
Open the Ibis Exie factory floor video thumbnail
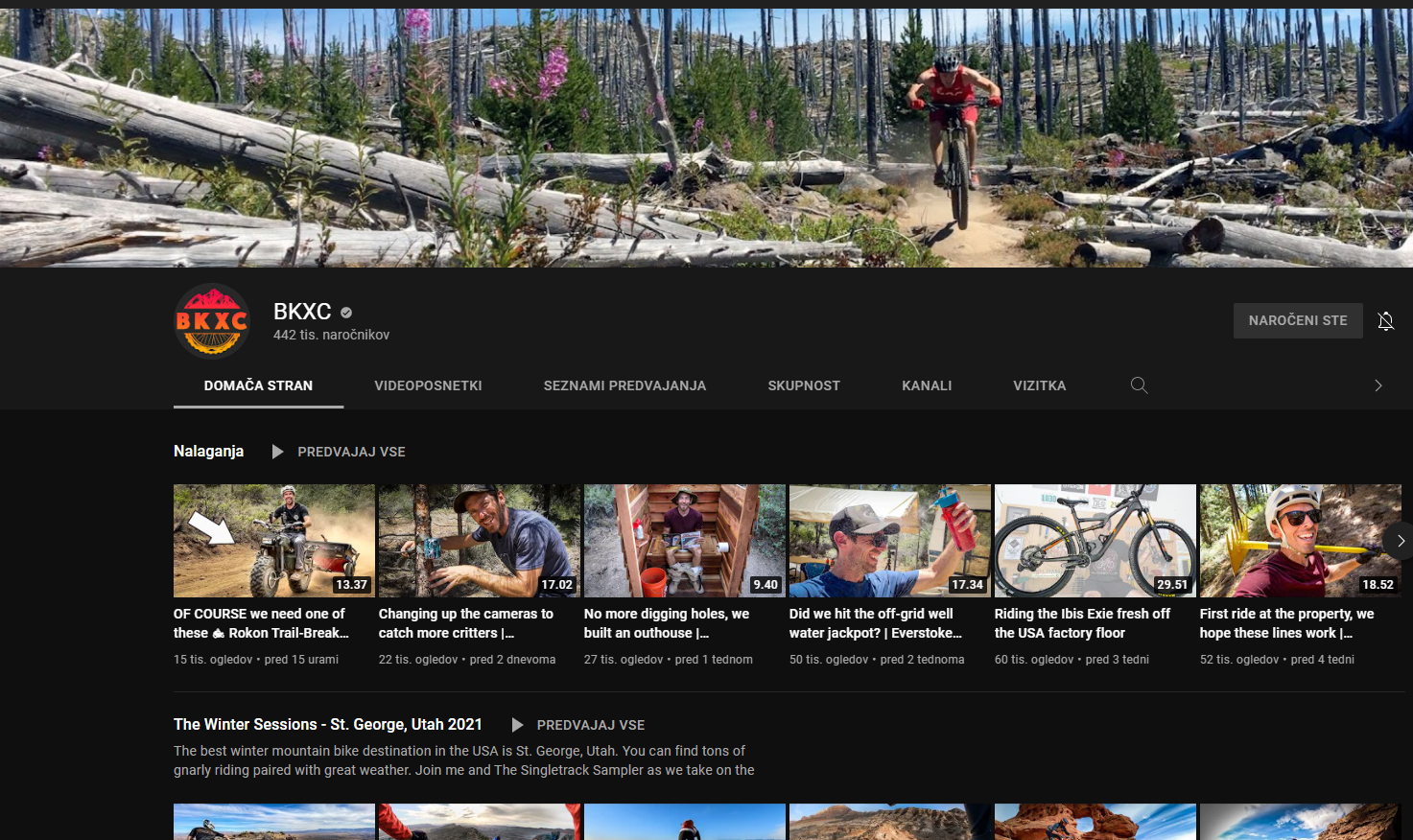click(x=1095, y=541)
